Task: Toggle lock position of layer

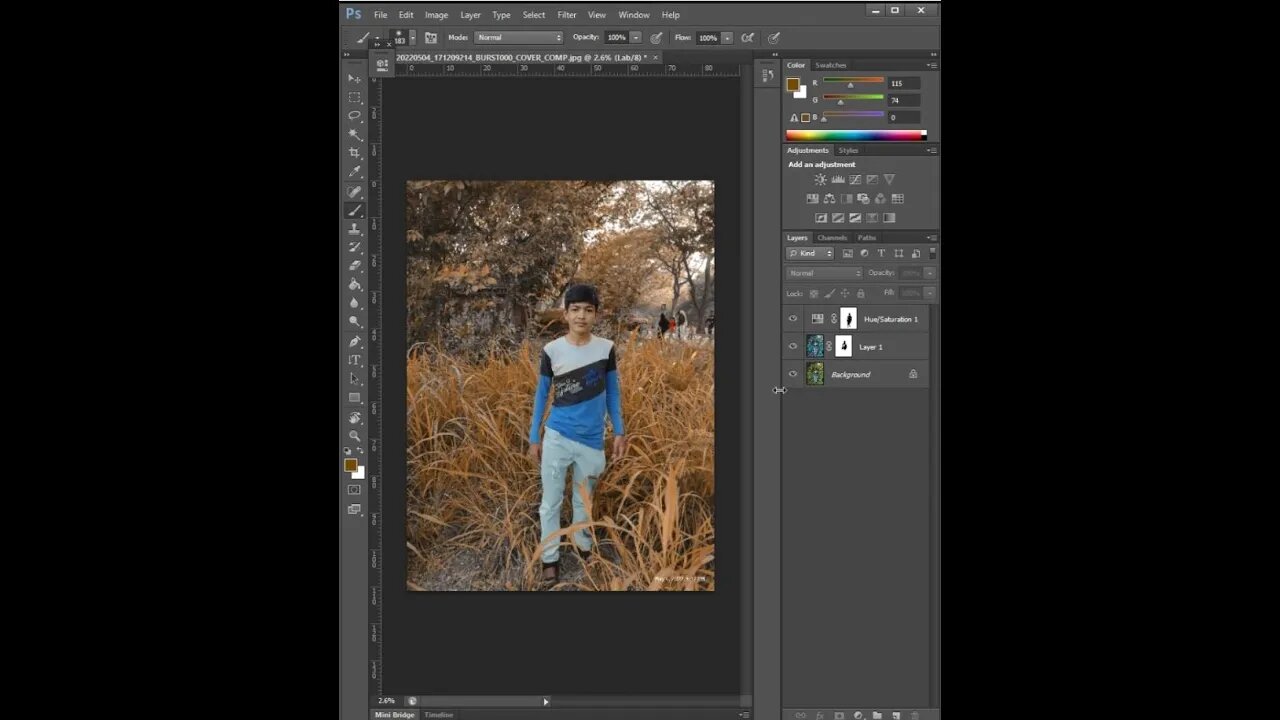Action: (x=845, y=293)
